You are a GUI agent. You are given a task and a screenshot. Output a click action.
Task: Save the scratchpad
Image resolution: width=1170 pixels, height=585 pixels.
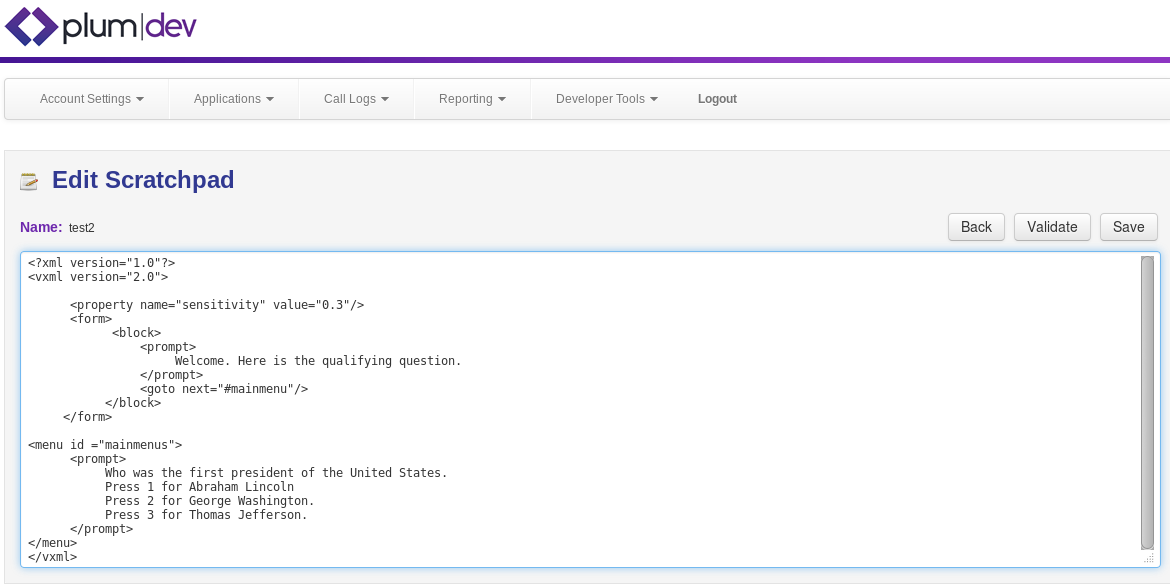point(1128,227)
